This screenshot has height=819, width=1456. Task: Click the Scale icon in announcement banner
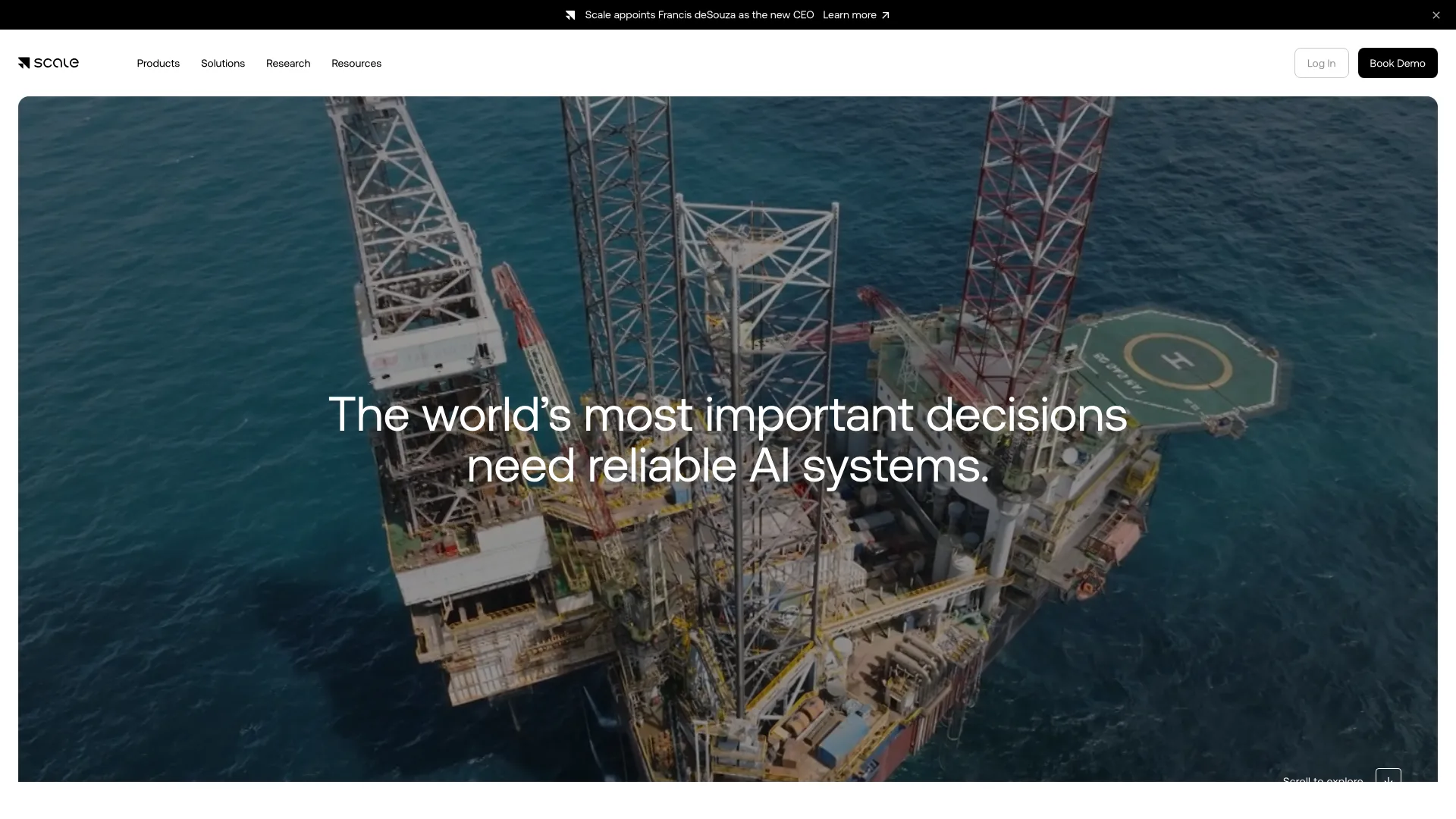[570, 15]
